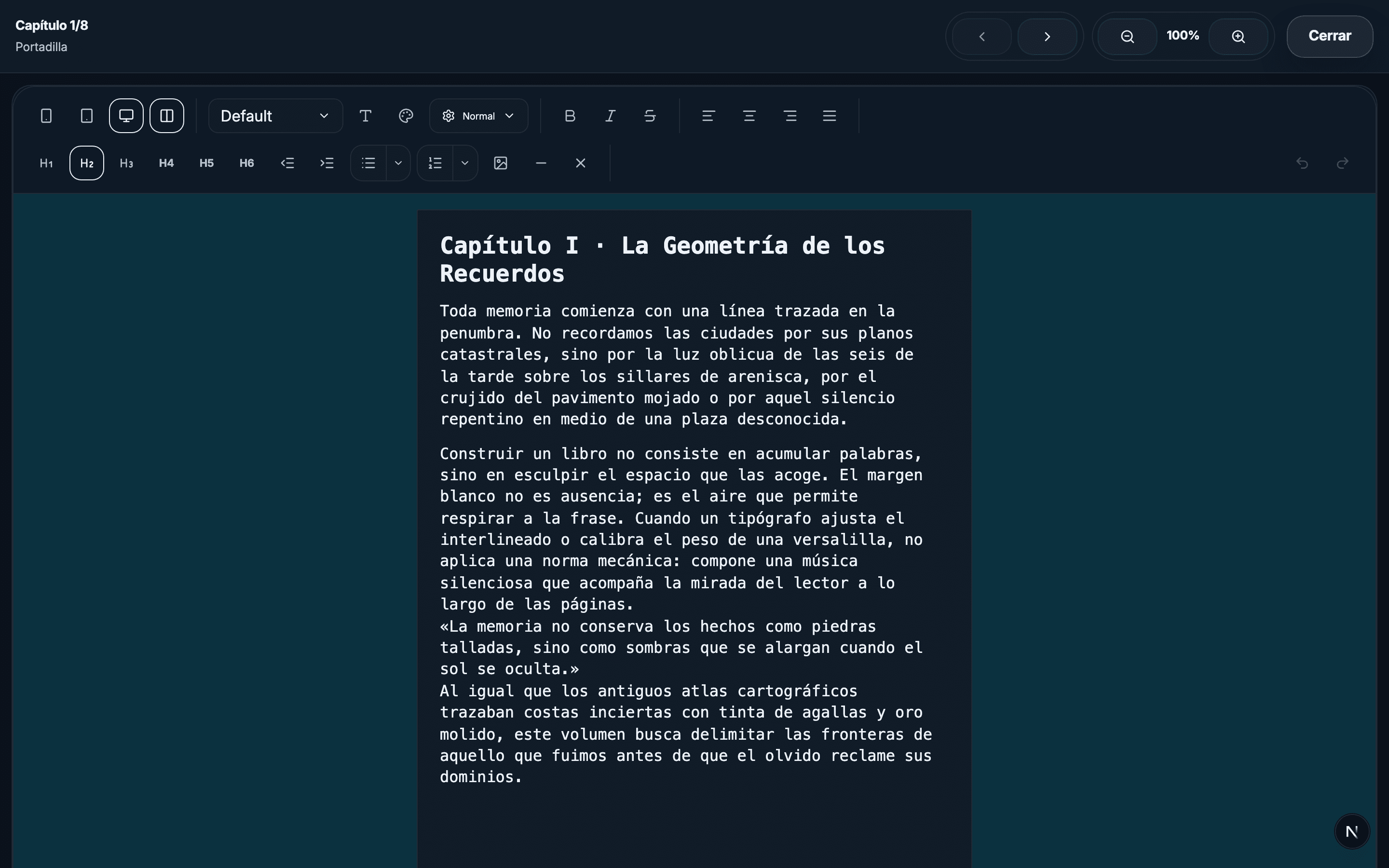
Task: Zoom out the page
Action: point(1127,36)
